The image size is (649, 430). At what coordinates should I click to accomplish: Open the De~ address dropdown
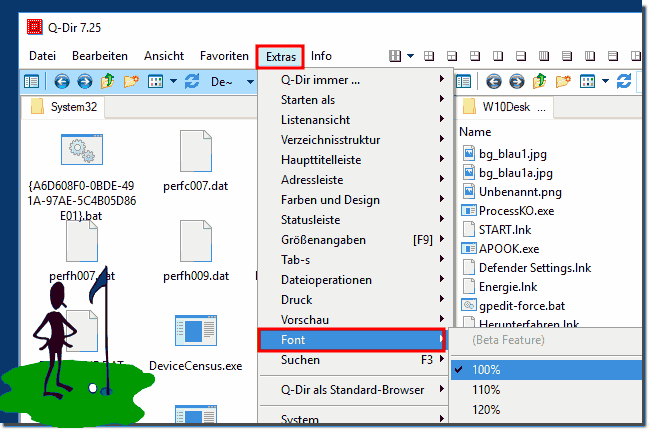pos(250,82)
